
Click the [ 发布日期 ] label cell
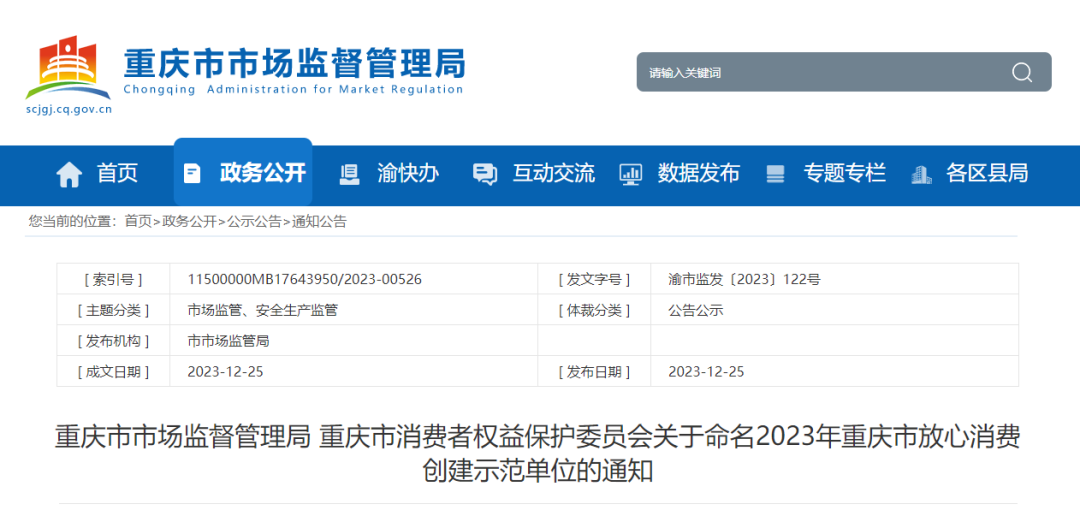click(594, 372)
